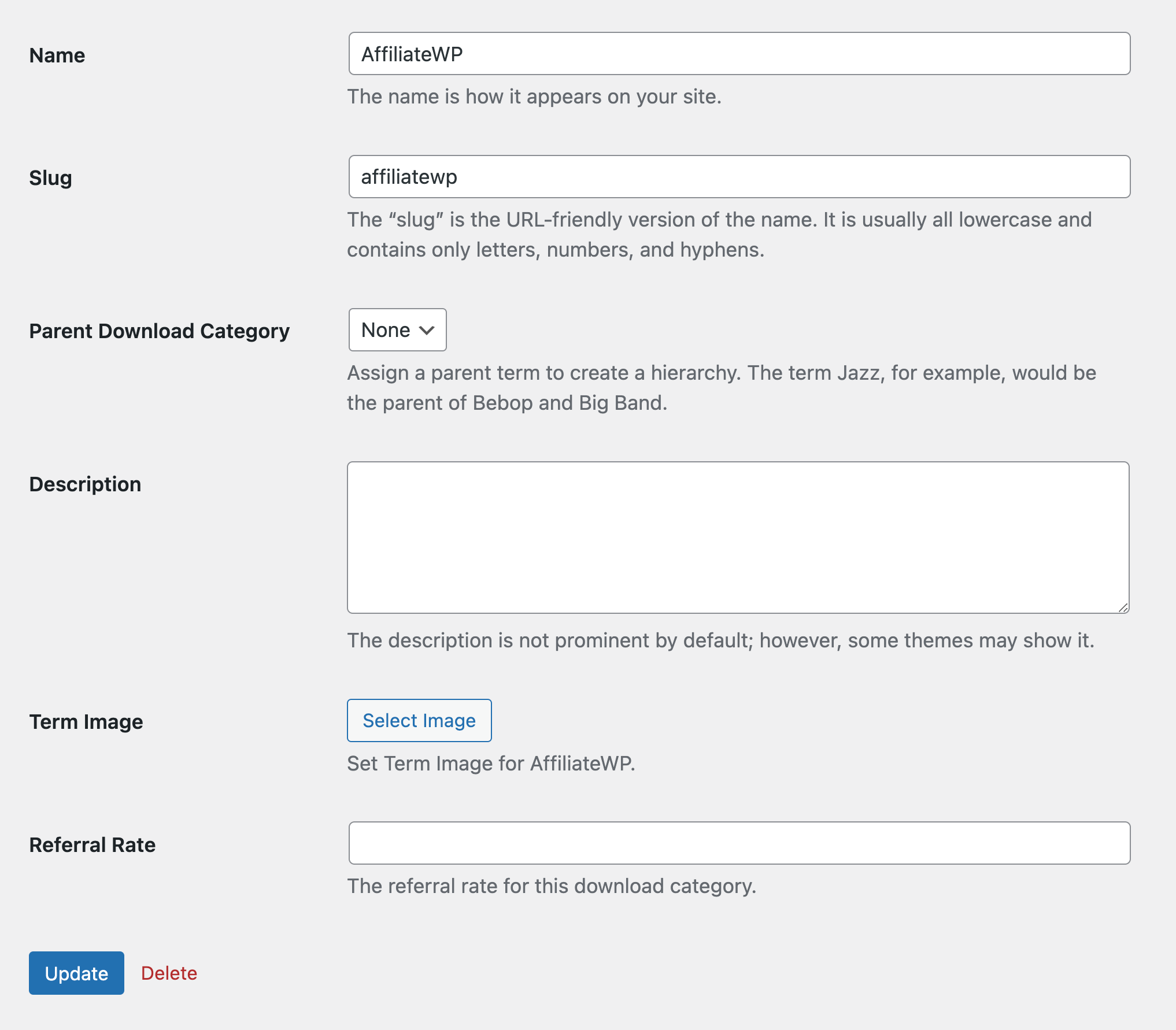Click the text 'The referral rate for this download category.'

(x=552, y=886)
